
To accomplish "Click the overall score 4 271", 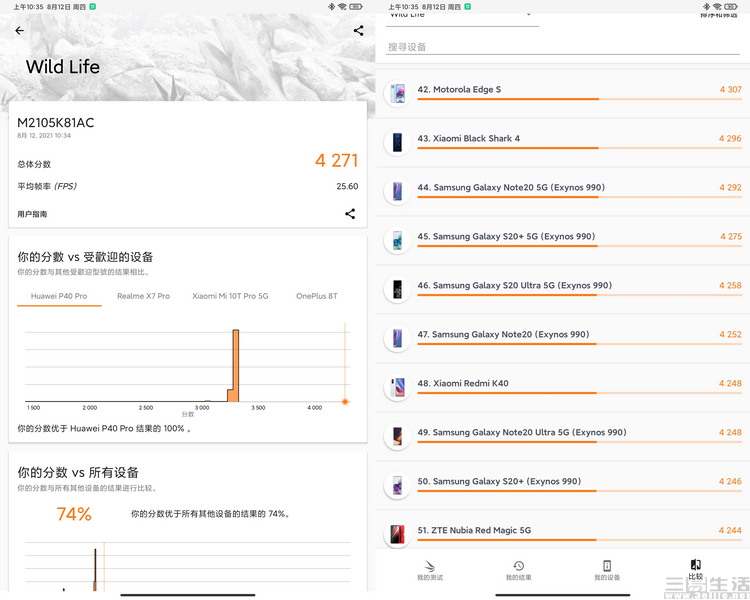I will click(336, 160).
